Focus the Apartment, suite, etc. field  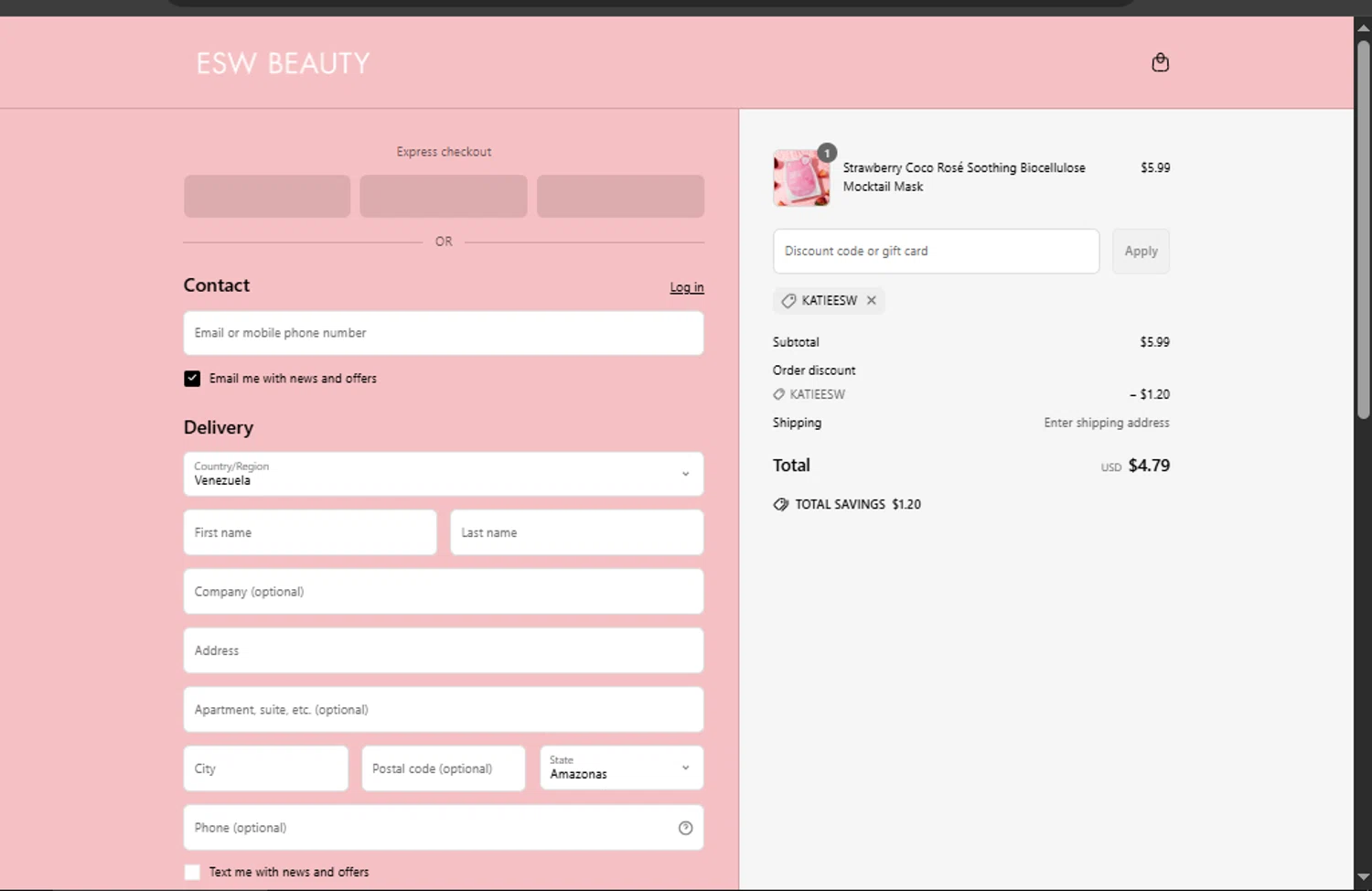click(444, 710)
